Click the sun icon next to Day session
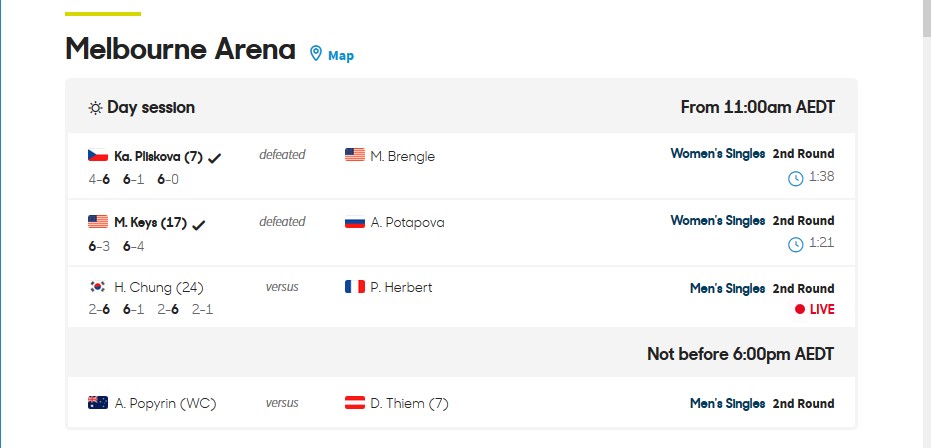The width and height of the screenshot is (931, 448). coord(95,108)
